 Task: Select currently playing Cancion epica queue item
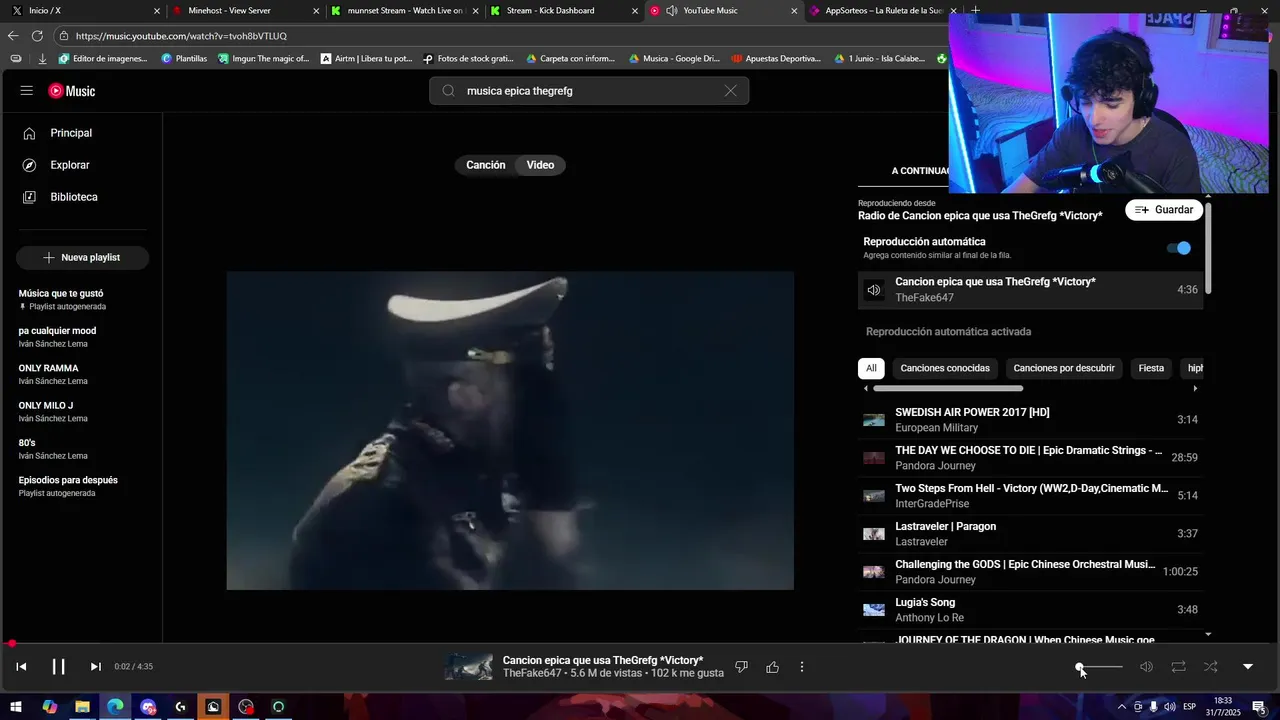point(1030,289)
